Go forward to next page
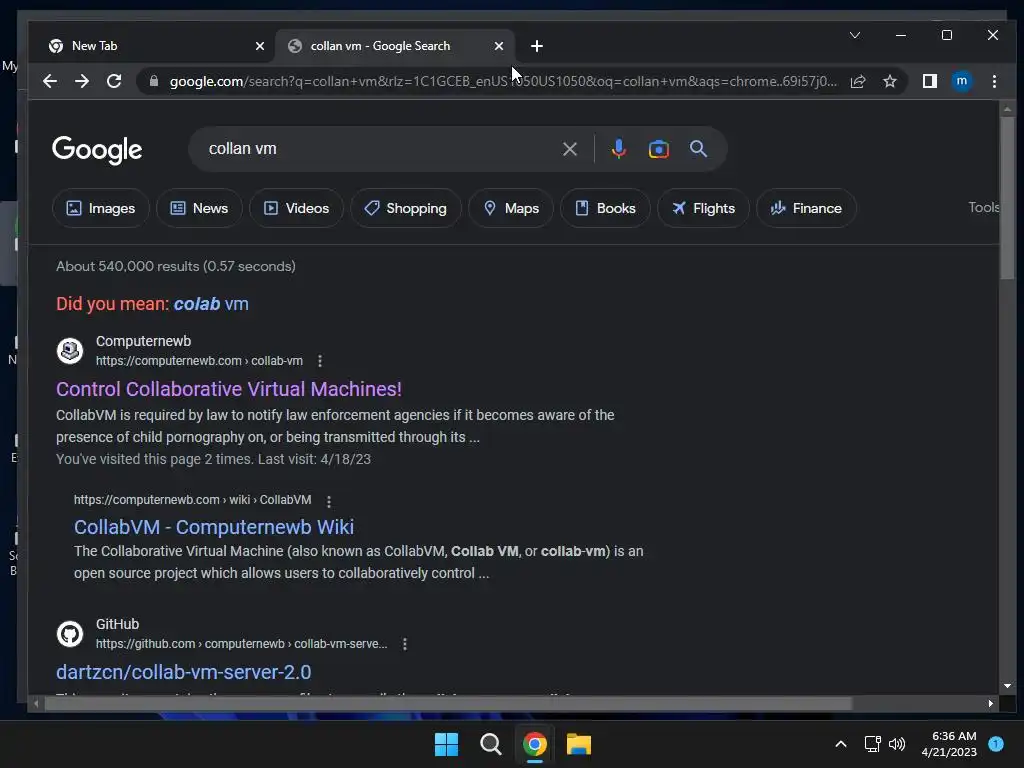The image size is (1024, 768). pyautogui.click(x=82, y=81)
